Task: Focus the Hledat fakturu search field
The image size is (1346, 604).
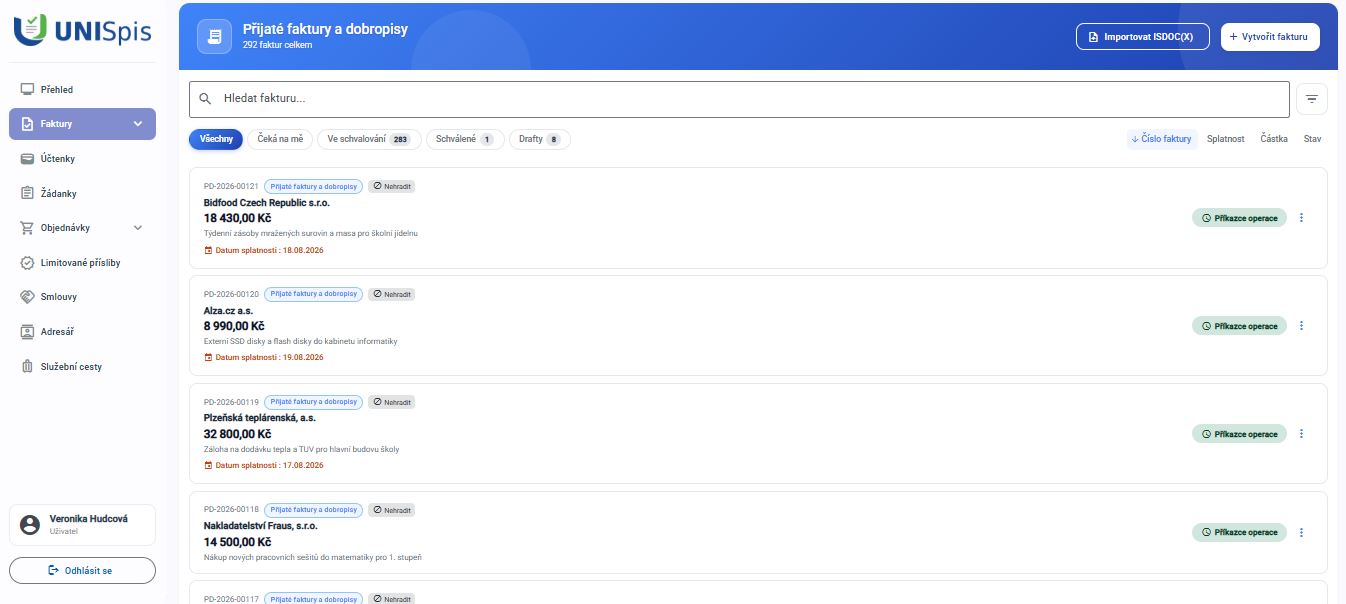Action: click(x=739, y=99)
